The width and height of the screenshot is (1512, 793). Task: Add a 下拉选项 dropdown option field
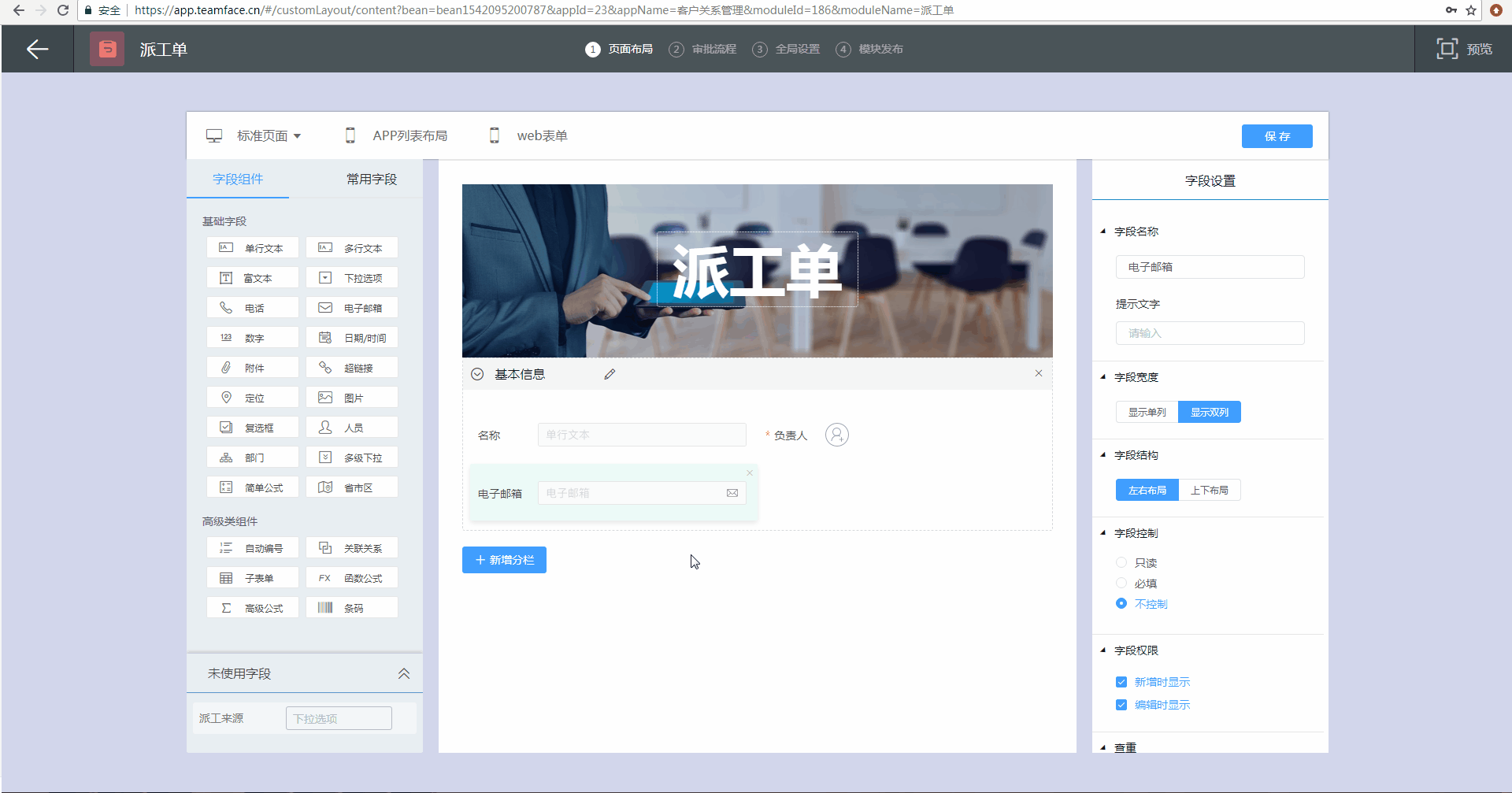(352, 277)
